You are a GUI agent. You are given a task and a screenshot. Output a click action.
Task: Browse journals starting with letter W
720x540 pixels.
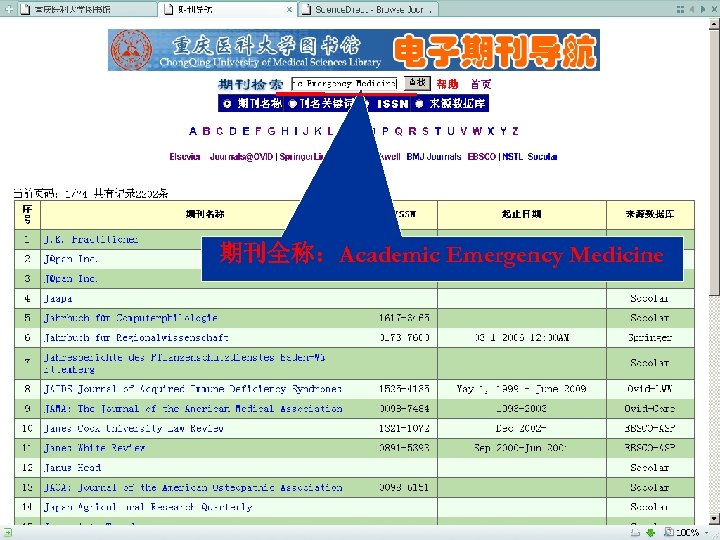click(x=477, y=131)
